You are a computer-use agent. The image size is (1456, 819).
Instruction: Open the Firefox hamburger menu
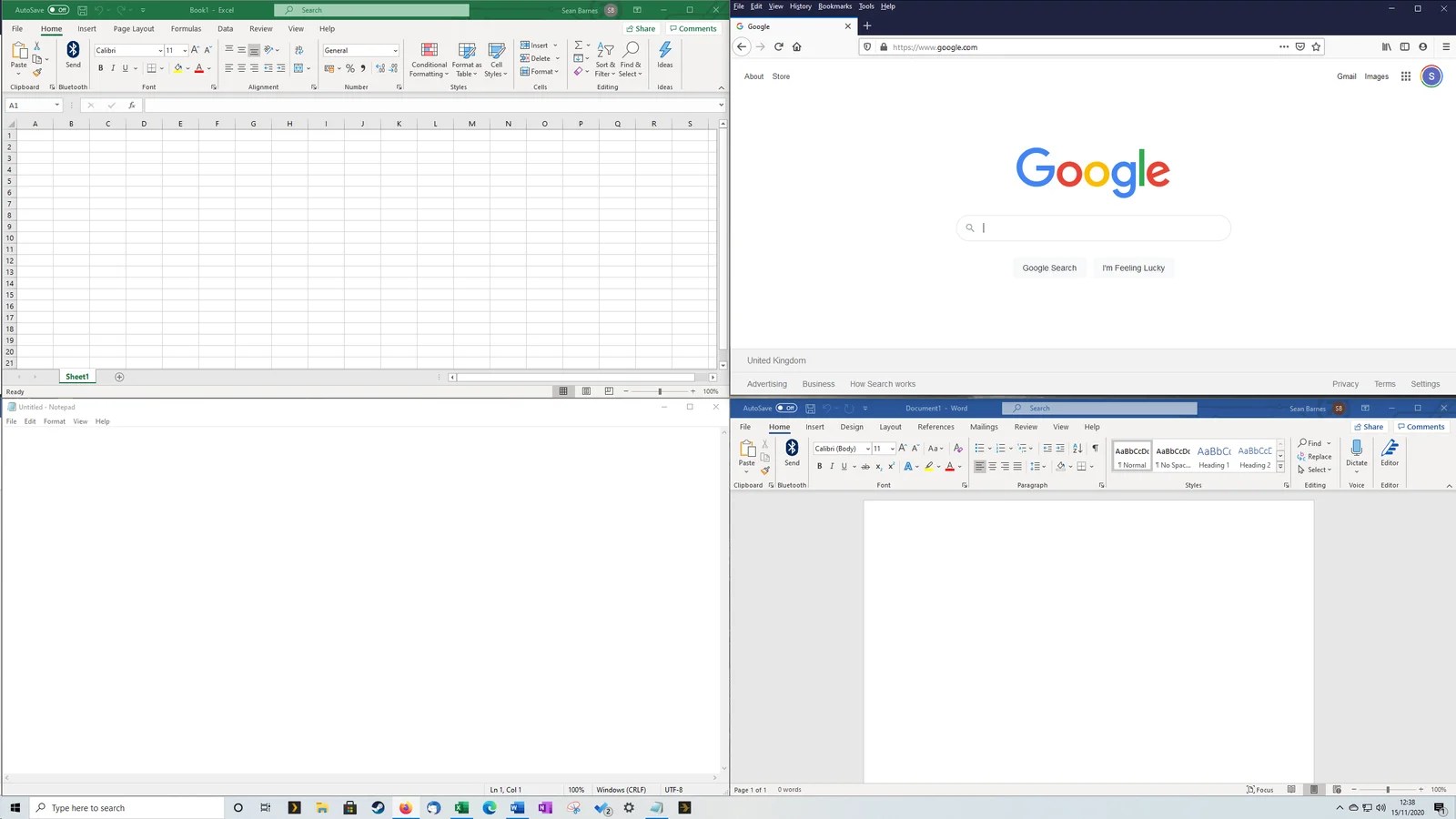1446,46
